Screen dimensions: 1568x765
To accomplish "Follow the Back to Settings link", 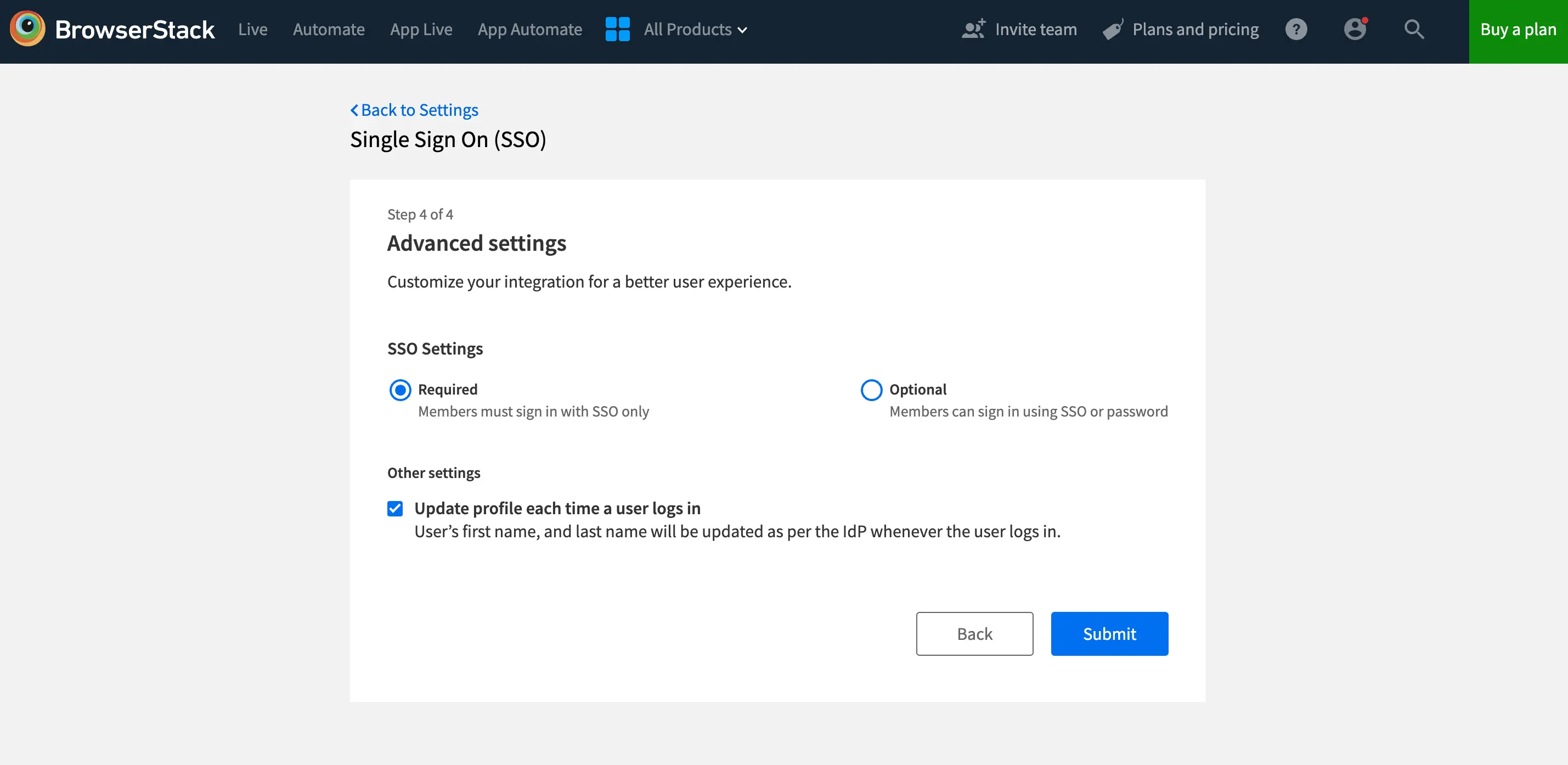I will coord(419,110).
